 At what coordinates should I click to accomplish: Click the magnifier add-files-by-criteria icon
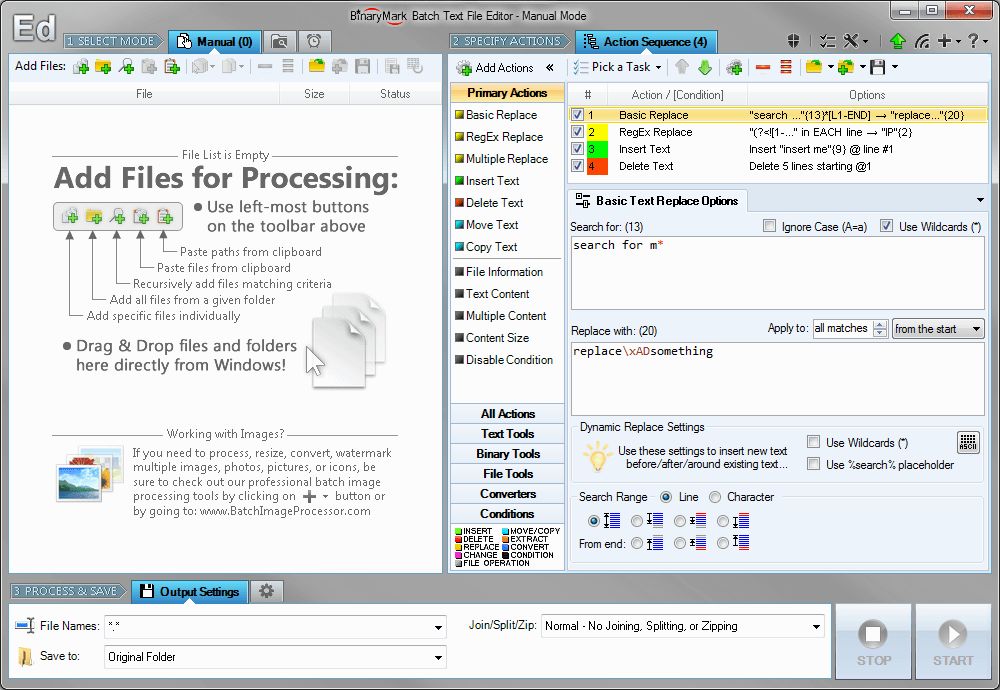(126, 66)
